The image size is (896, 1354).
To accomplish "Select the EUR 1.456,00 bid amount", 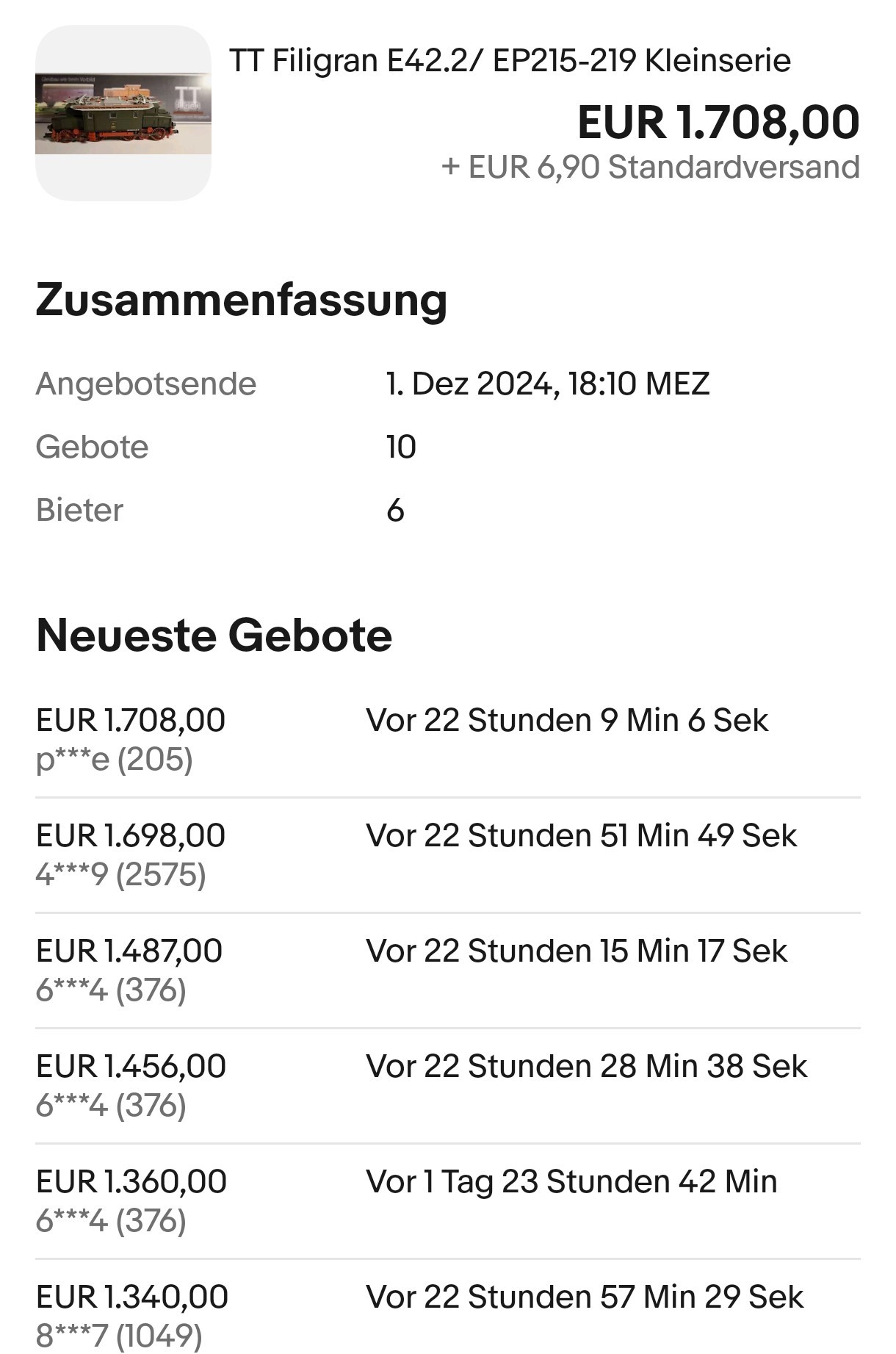I will coord(131,1066).
